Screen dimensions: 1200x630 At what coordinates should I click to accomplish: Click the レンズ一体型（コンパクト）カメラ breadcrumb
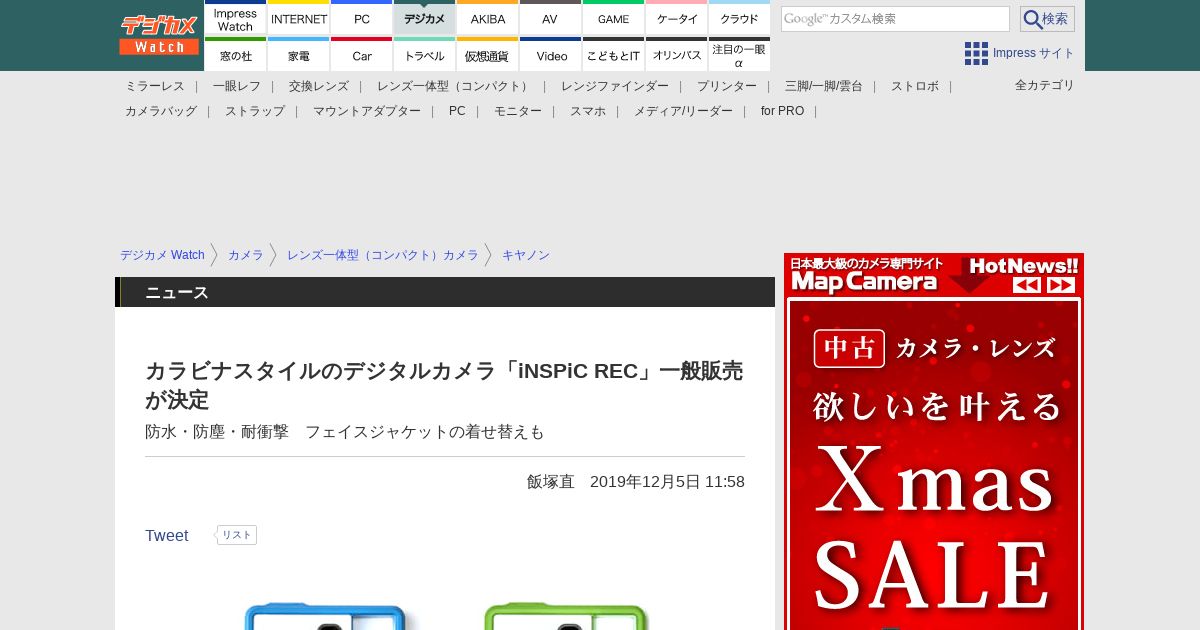coord(383,255)
